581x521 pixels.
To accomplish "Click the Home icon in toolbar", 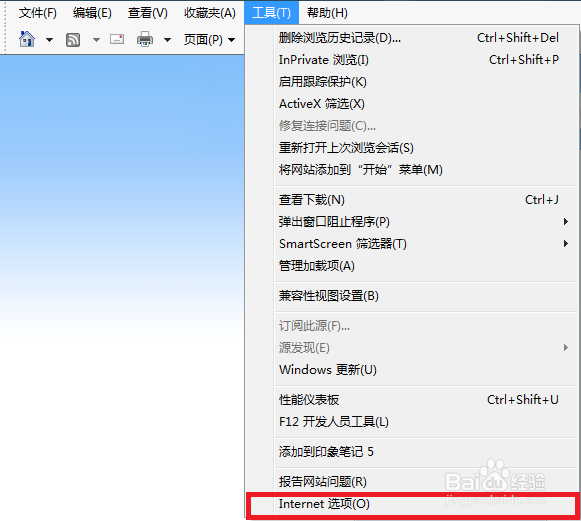I will coord(27,39).
